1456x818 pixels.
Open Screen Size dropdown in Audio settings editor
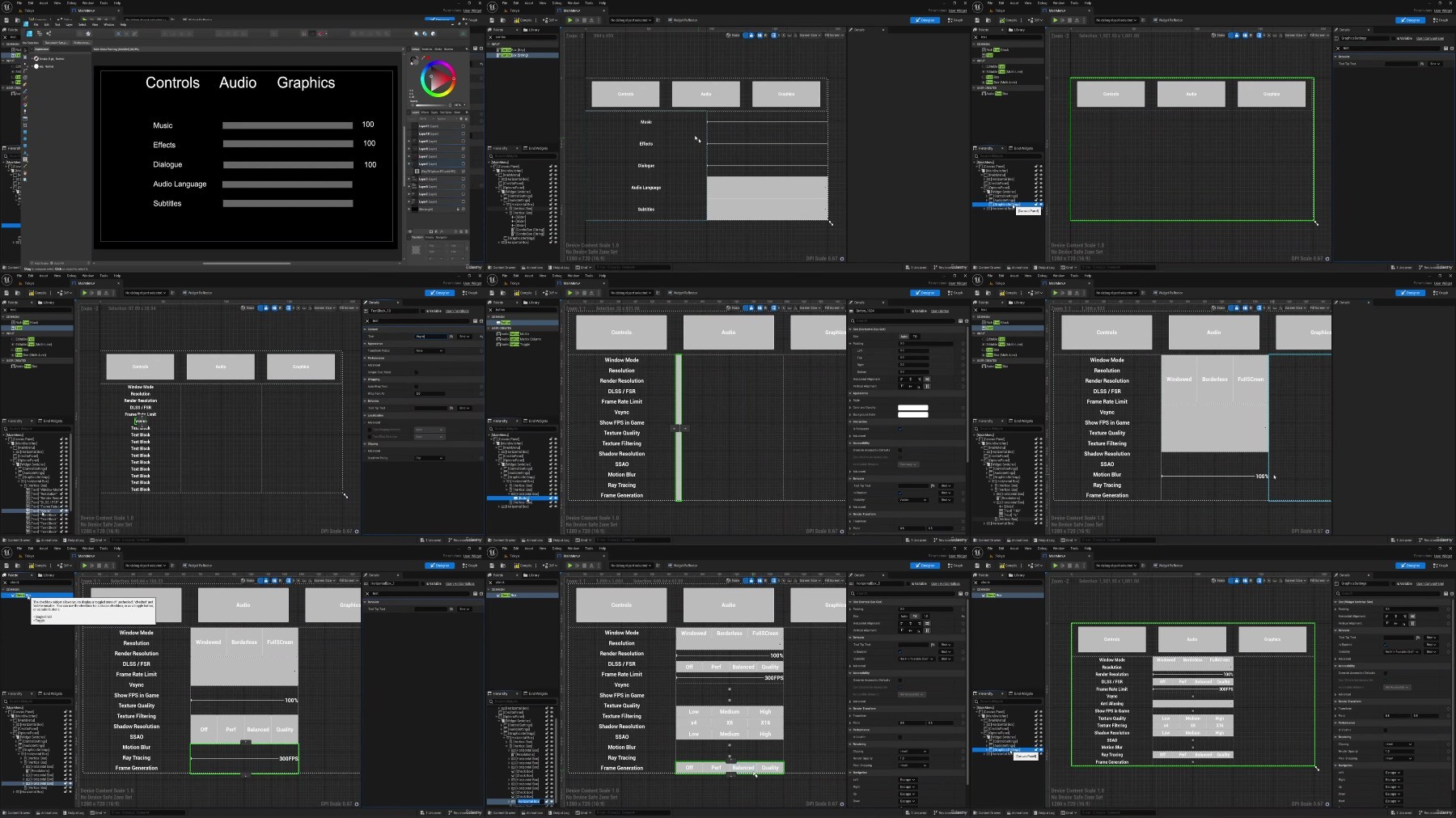(x=811, y=36)
